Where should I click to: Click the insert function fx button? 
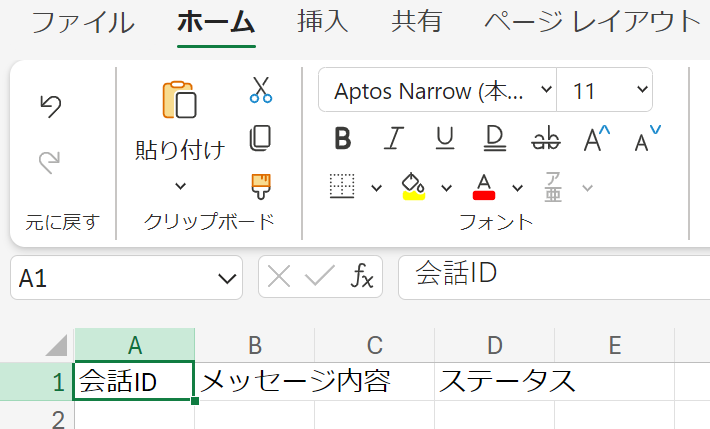(362, 277)
